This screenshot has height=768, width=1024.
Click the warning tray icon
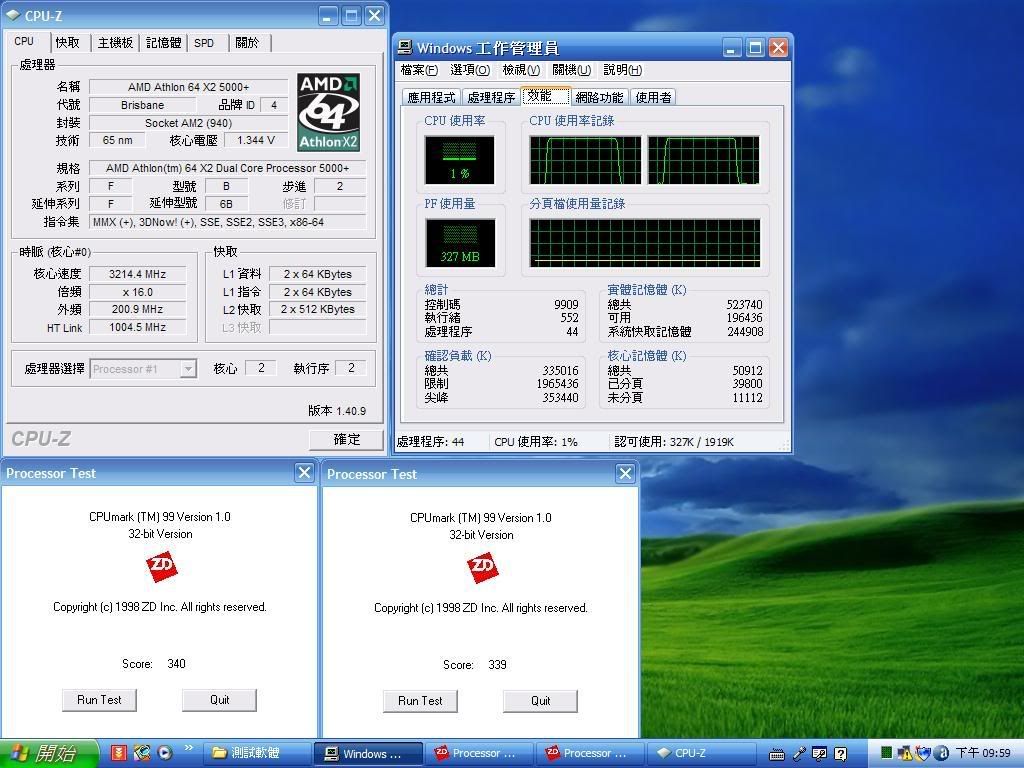point(904,754)
